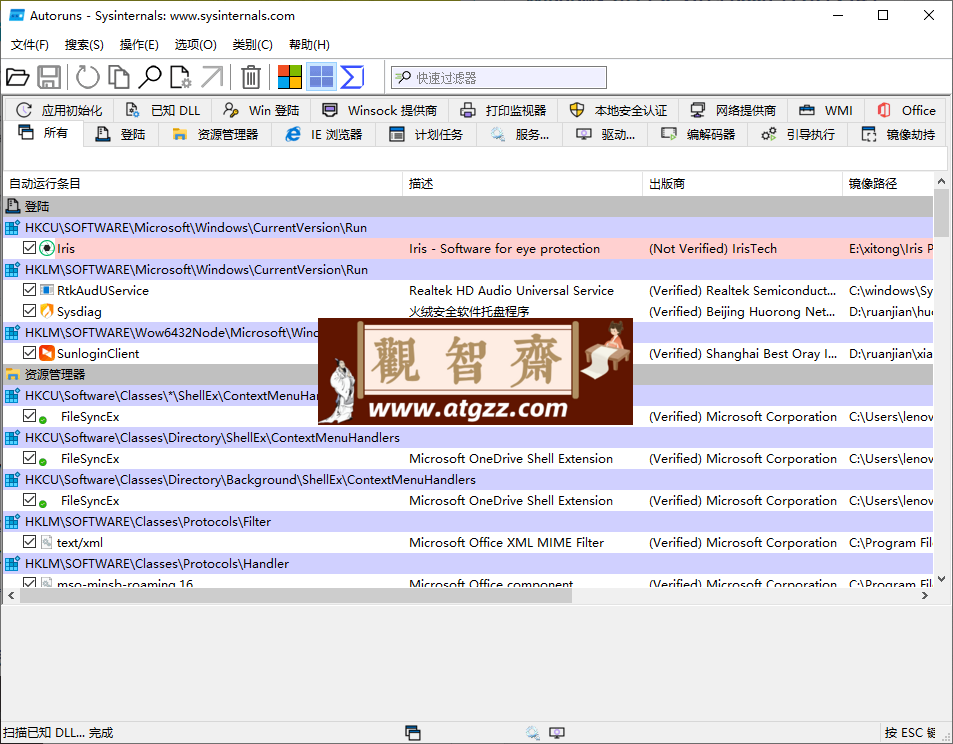Click the horizontal scrollbar right arrow
The image size is (953, 744).
925,596
